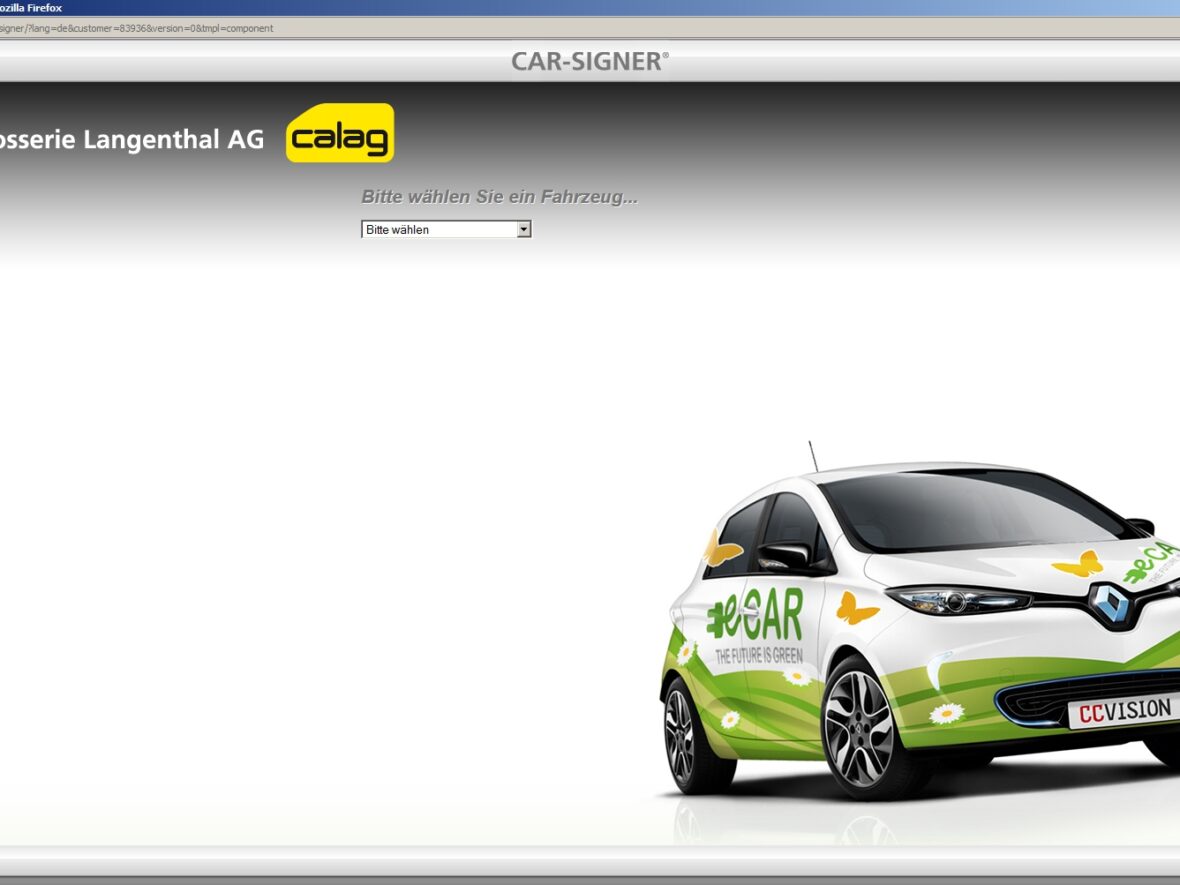Click the orange butterfly on the front fender
This screenshot has height=885, width=1180.
coord(857,607)
